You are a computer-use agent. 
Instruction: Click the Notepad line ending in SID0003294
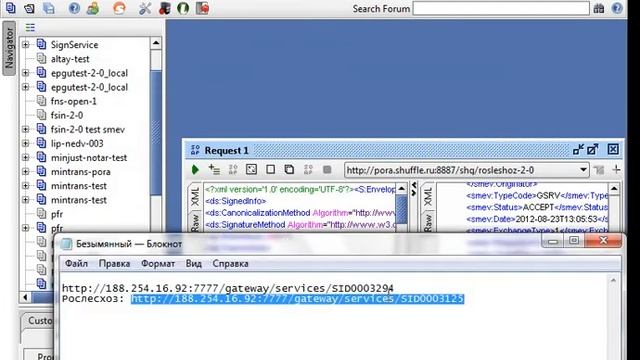(228, 289)
